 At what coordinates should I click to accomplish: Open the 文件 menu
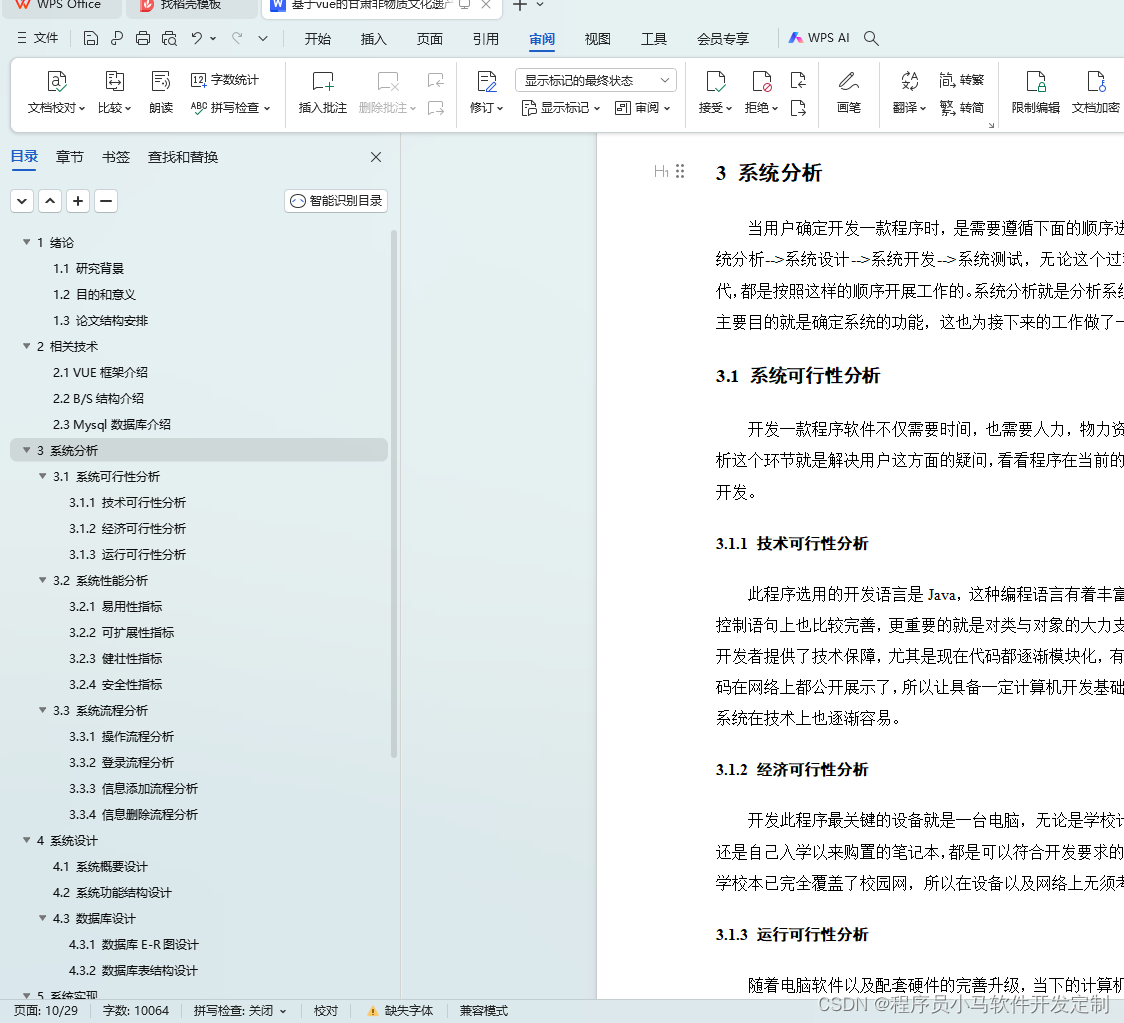pyautogui.click(x=38, y=38)
